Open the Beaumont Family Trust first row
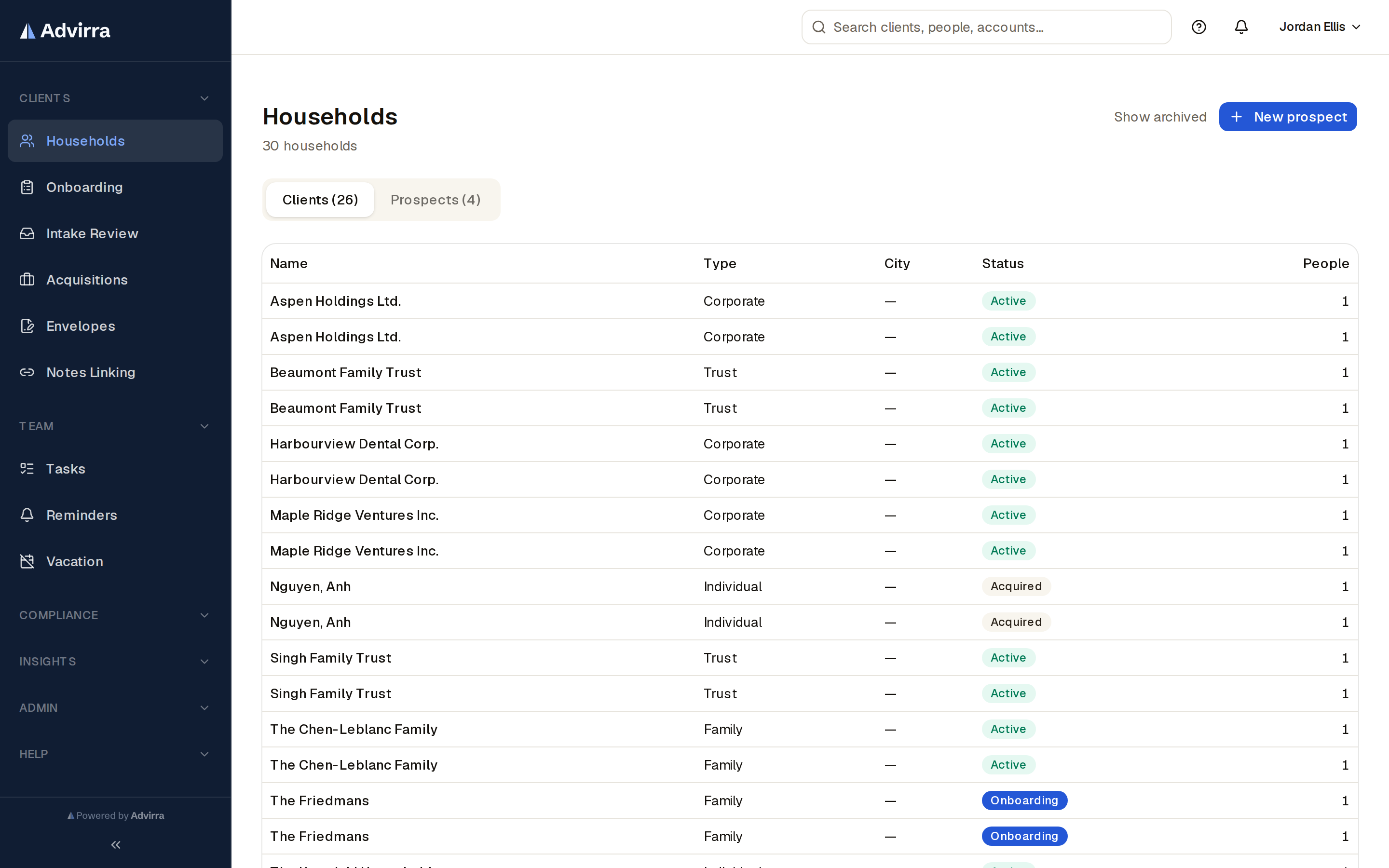Viewport: 1389px width, 868px height. 810,373
